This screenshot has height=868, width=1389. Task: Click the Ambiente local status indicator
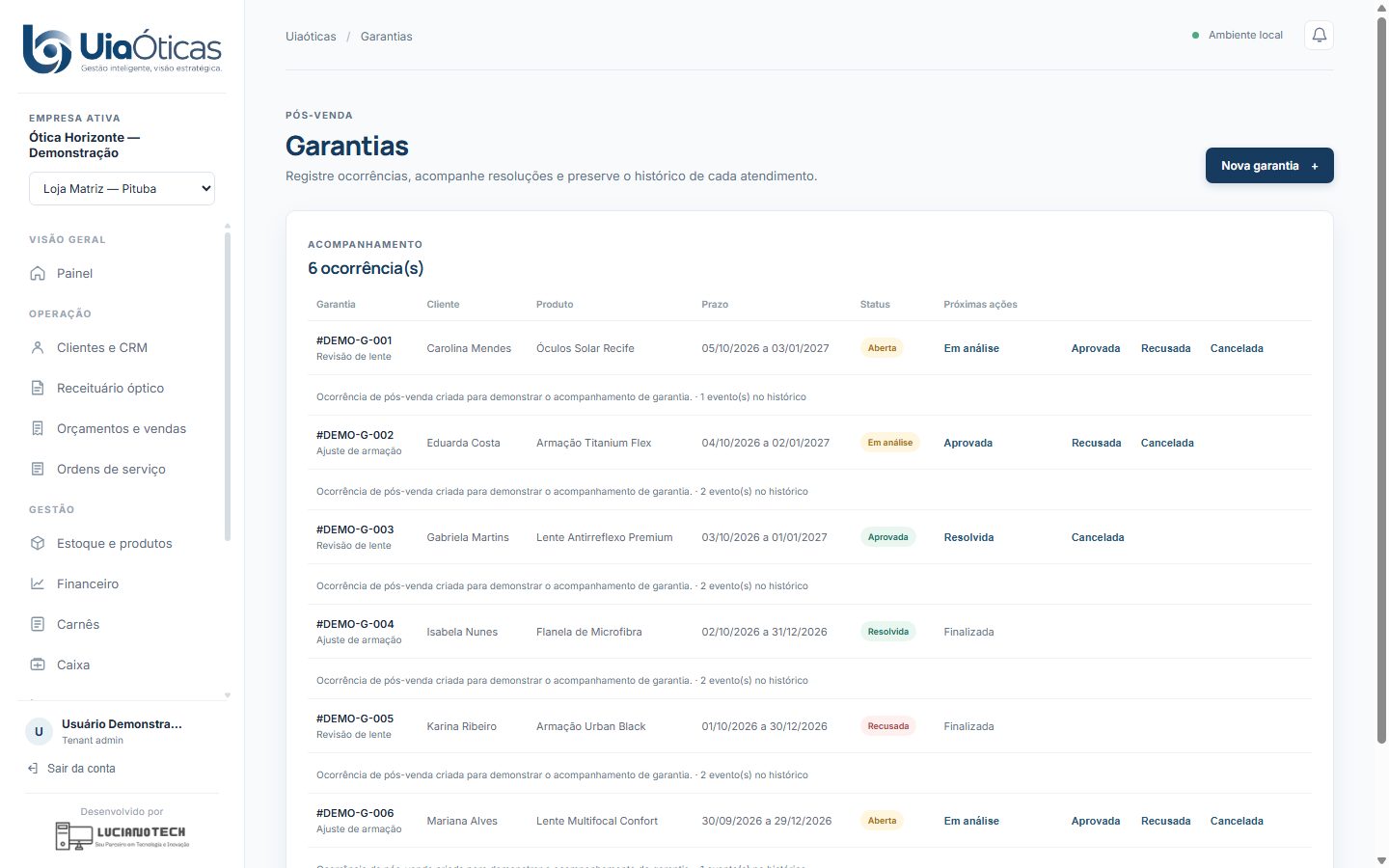1238,36
